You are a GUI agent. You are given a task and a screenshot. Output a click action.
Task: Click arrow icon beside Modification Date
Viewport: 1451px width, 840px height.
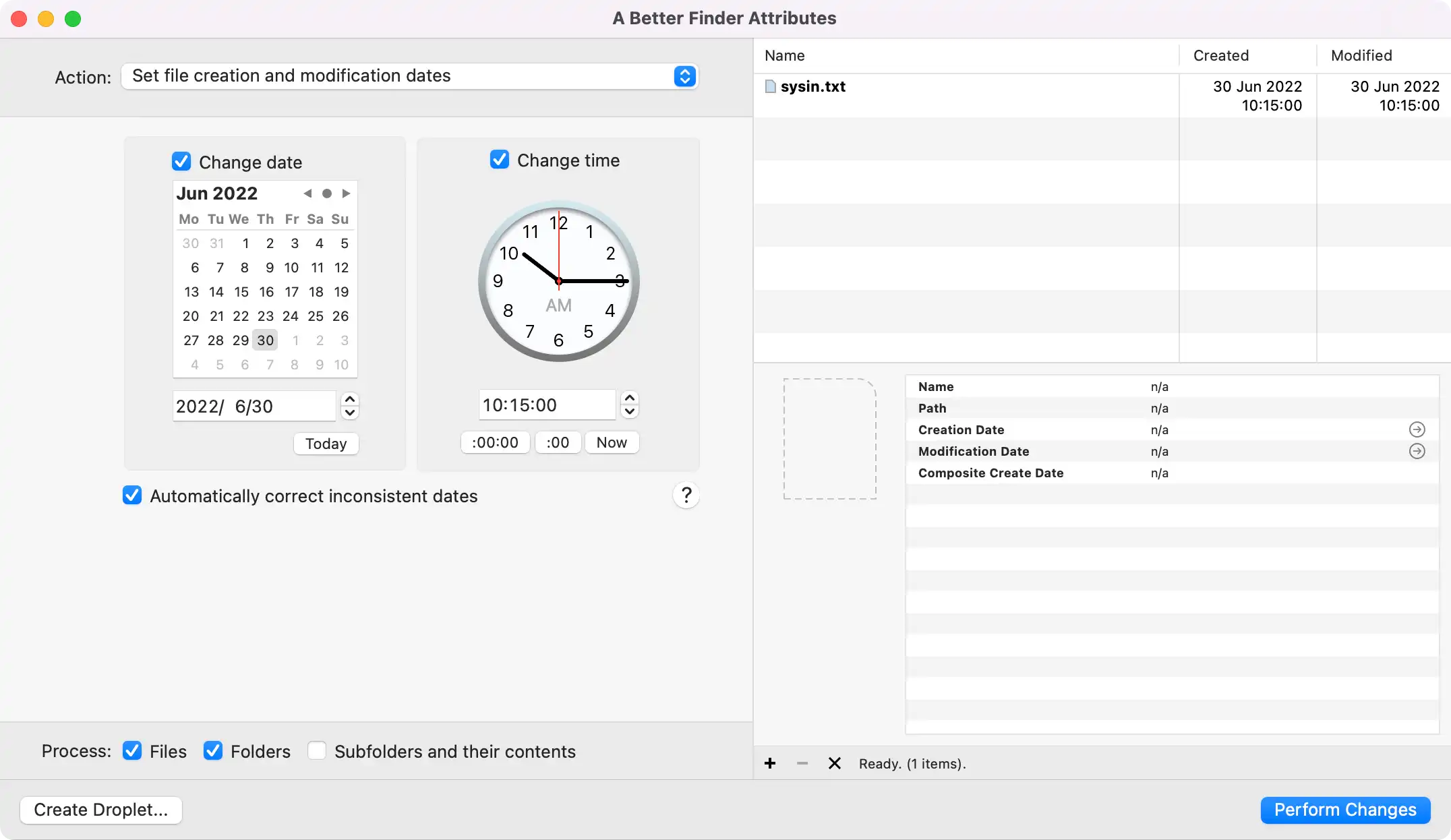1417,451
